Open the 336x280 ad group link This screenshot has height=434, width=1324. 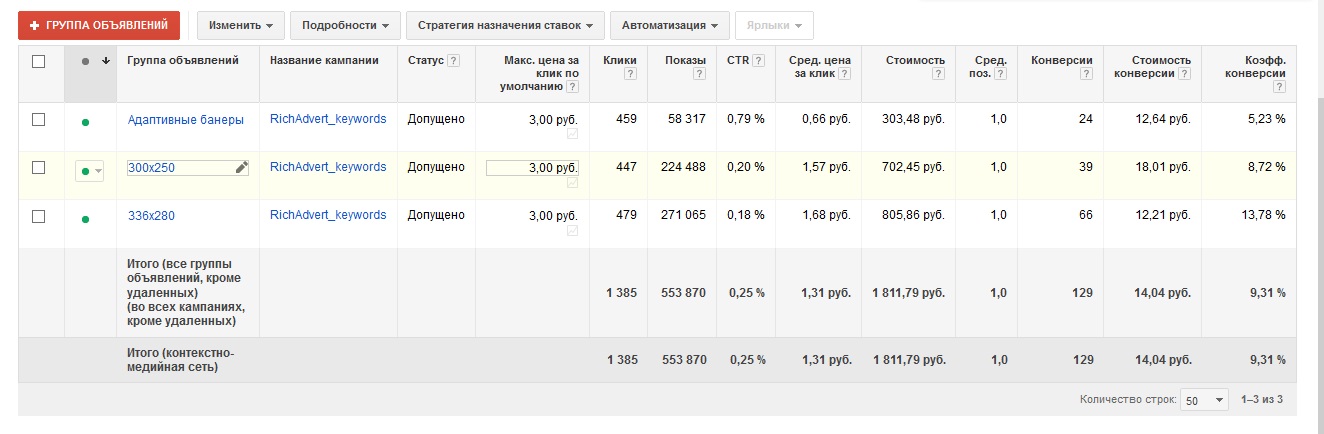(x=151, y=215)
